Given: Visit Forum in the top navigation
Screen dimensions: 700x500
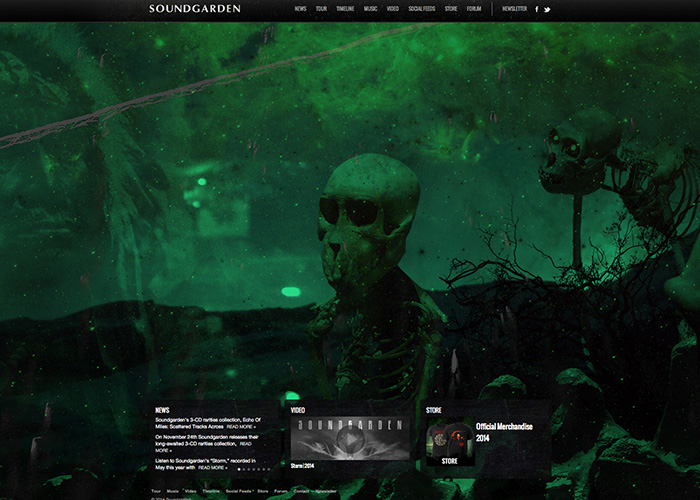Looking at the screenshot, I should point(474,8).
